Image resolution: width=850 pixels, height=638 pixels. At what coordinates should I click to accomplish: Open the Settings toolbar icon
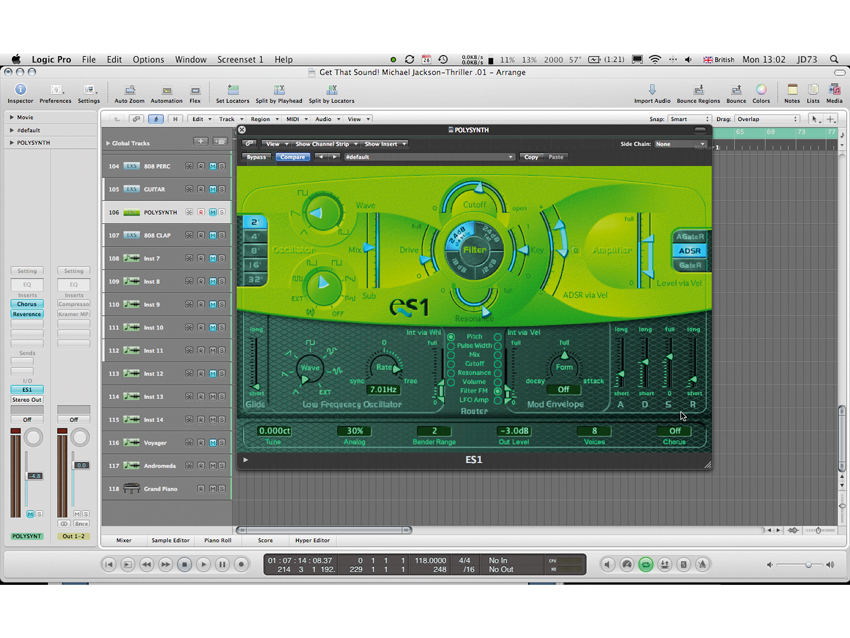click(x=89, y=90)
